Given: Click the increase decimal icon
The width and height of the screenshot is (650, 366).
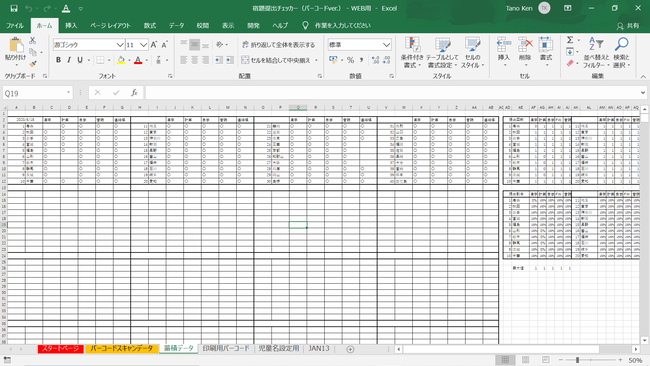Looking at the screenshot, I should [x=376, y=60].
